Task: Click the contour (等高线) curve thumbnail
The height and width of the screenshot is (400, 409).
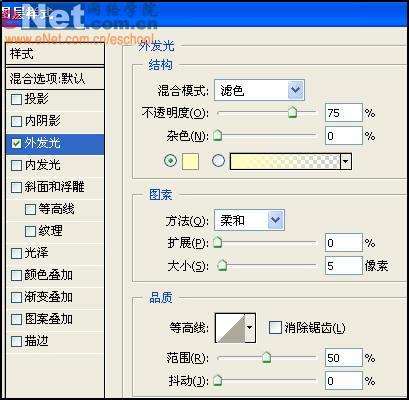Action: pos(230,328)
